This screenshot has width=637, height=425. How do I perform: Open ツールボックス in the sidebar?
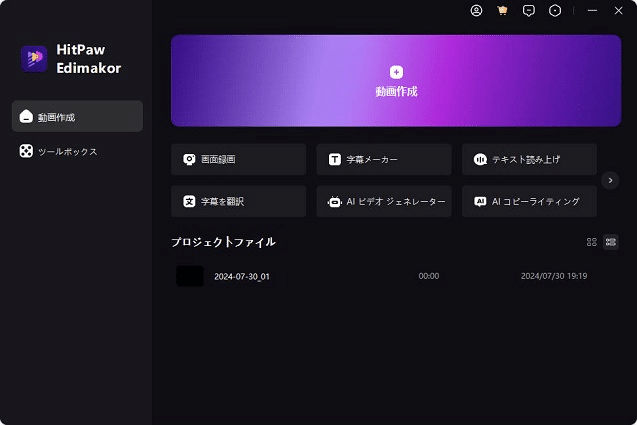point(77,151)
